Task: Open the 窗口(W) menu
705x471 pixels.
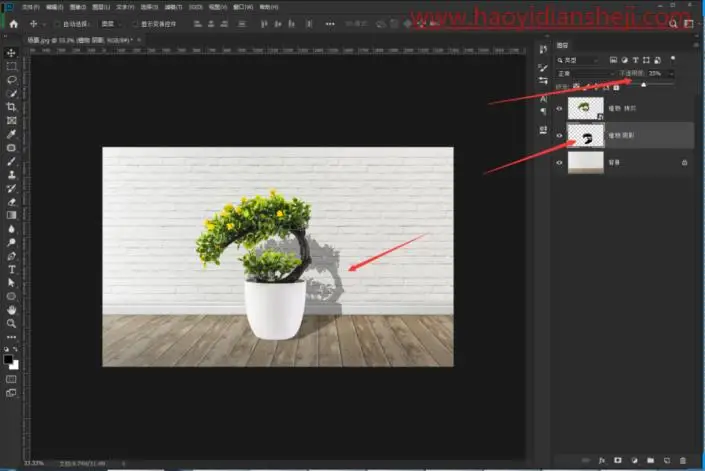Action: point(243,7)
